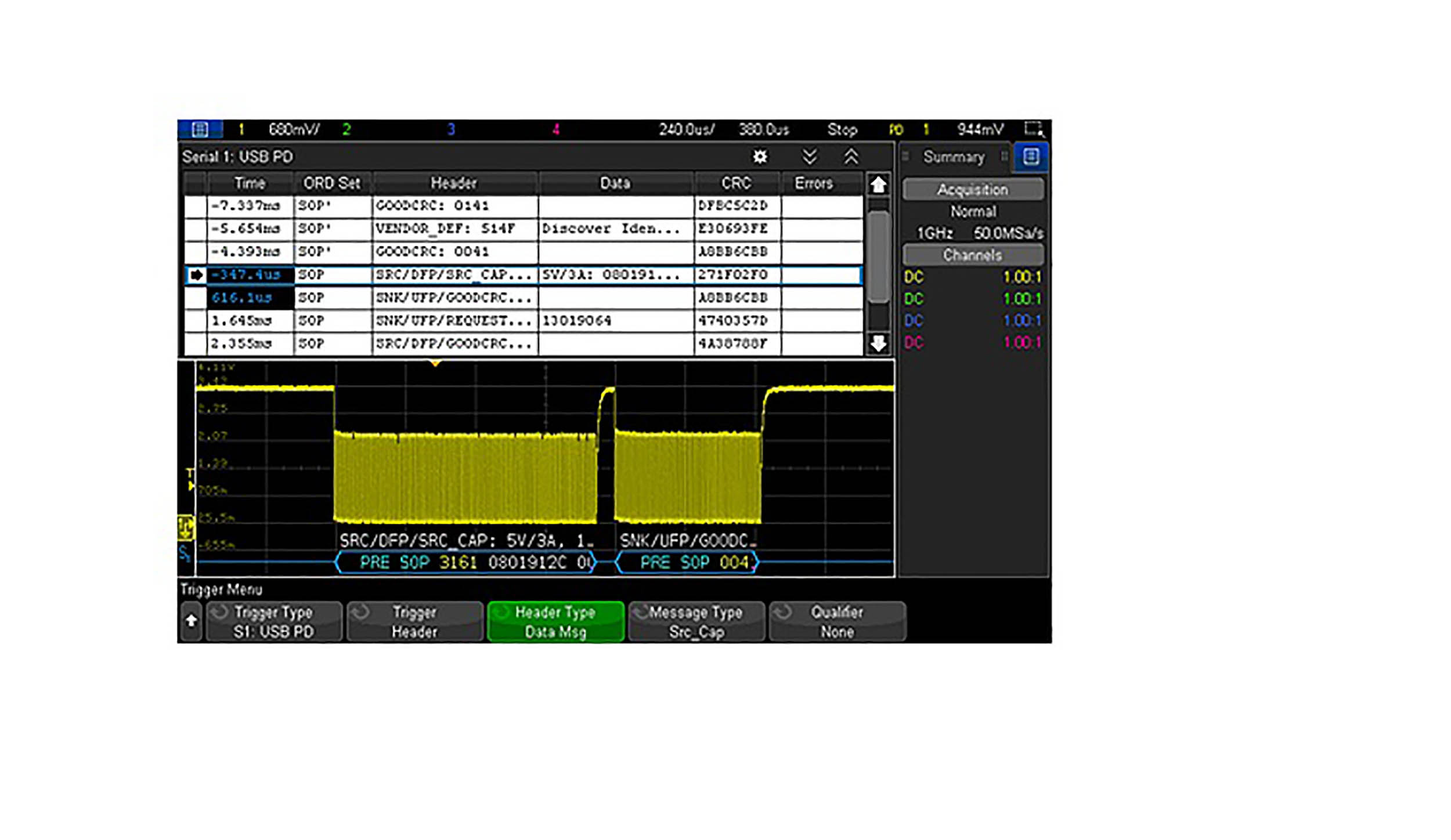Toggle channel 2 on
Screen dimensions: 1451x840
[x=346, y=129]
